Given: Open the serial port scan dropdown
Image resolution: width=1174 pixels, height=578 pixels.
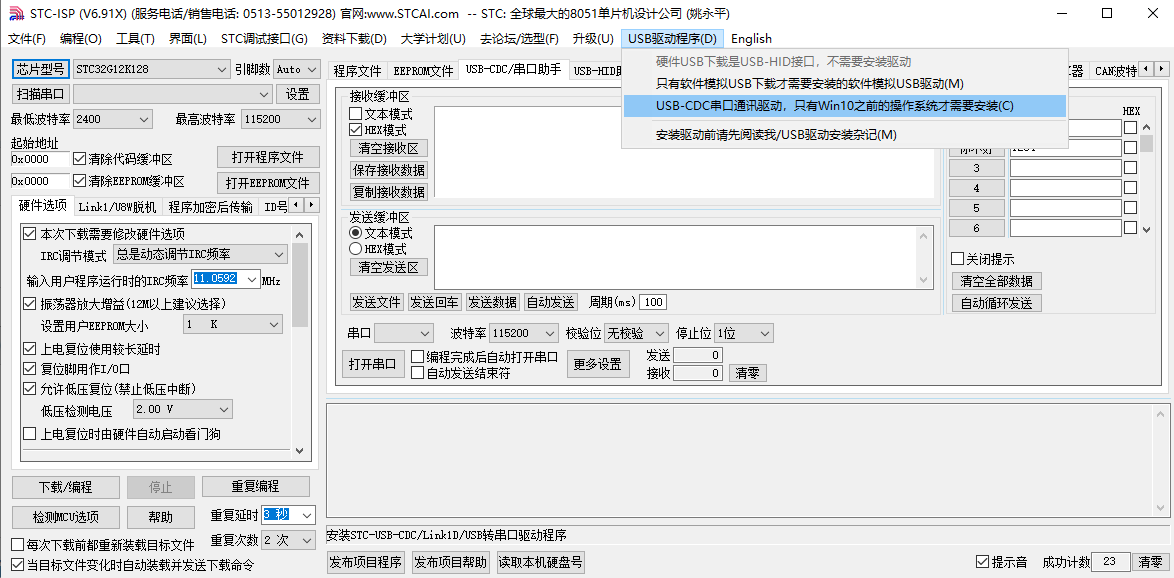Looking at the screenshot, I should tap(172, 94).
